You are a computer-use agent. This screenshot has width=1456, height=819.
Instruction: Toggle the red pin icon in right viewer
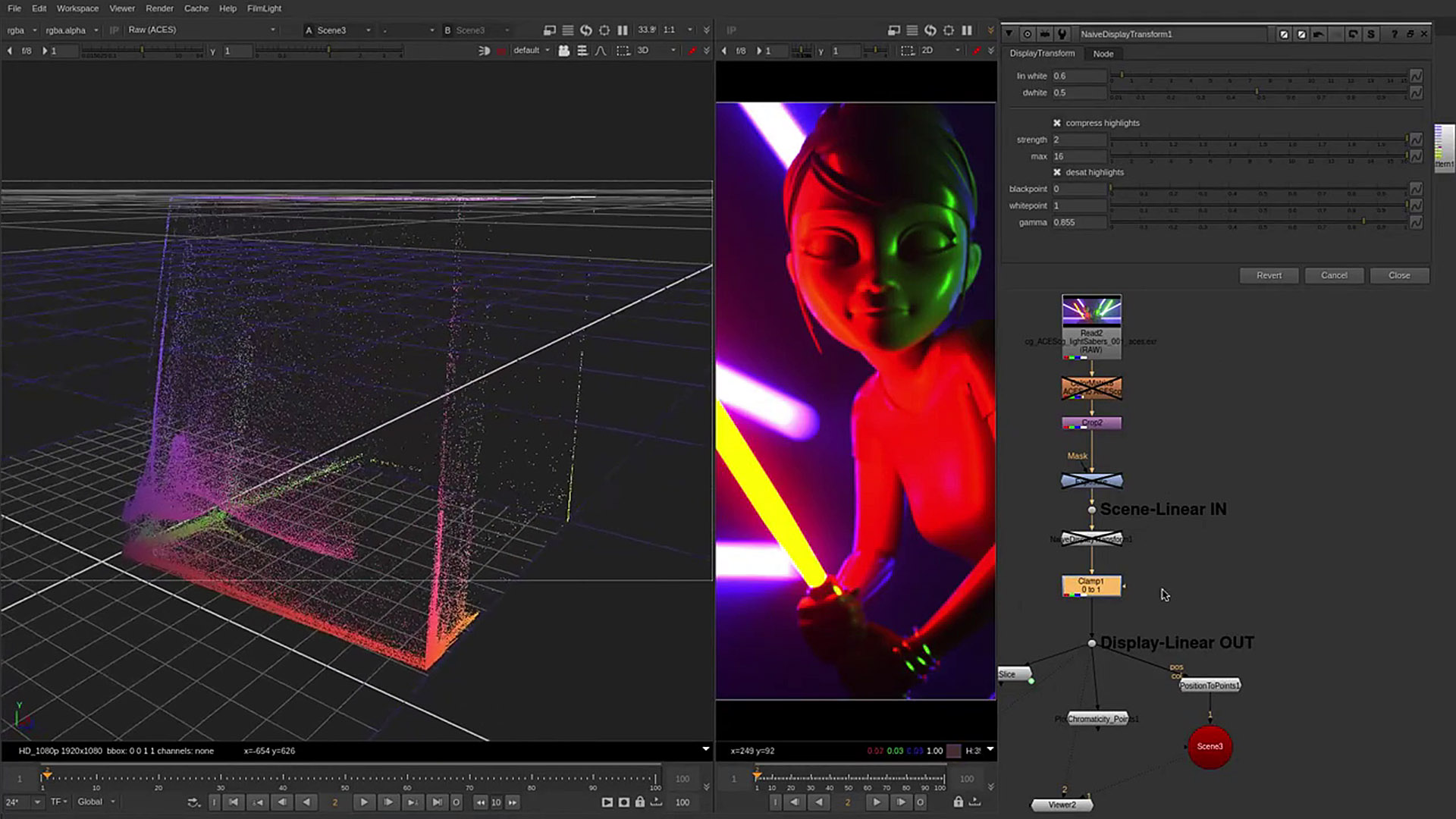(977, 51)
